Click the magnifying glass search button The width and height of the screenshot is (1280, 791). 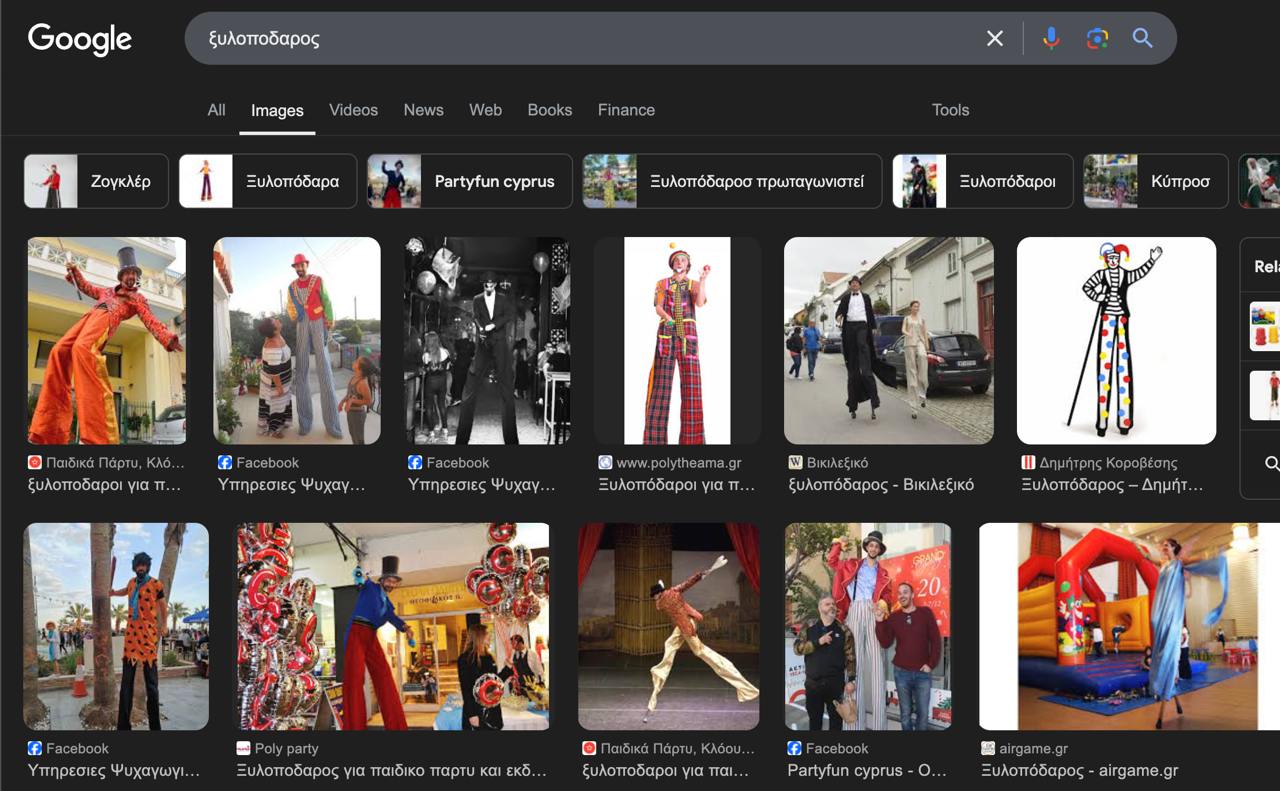(x=1142, y=38)
